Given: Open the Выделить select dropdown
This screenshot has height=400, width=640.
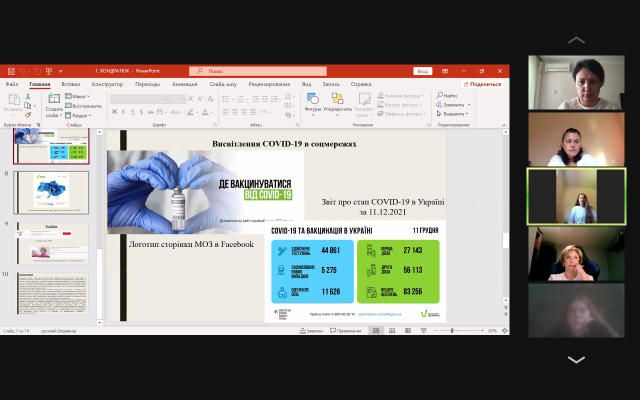Looking at the screenshot, I should [x=452, y=114].
